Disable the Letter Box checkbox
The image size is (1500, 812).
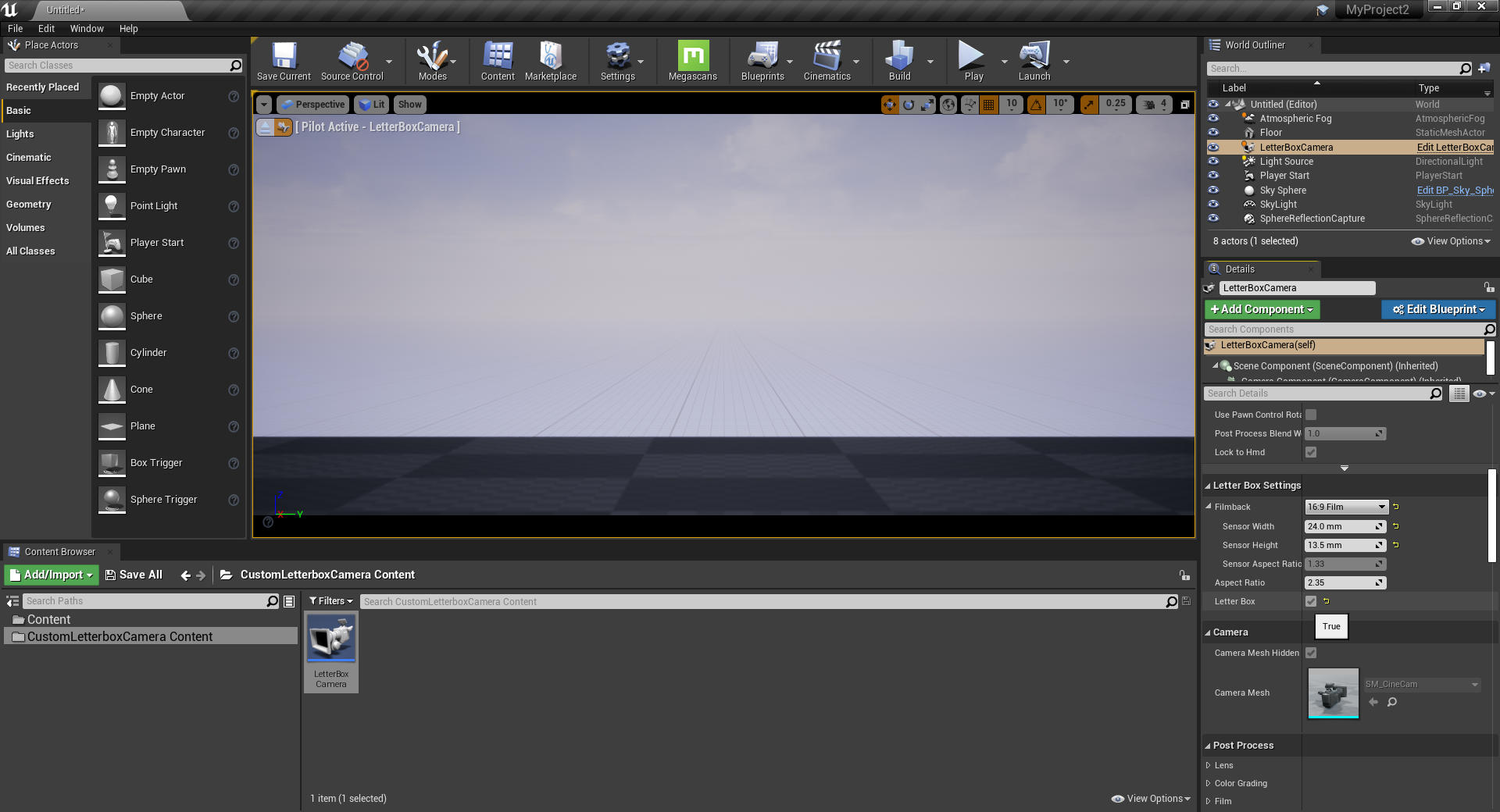point(1311,601)
